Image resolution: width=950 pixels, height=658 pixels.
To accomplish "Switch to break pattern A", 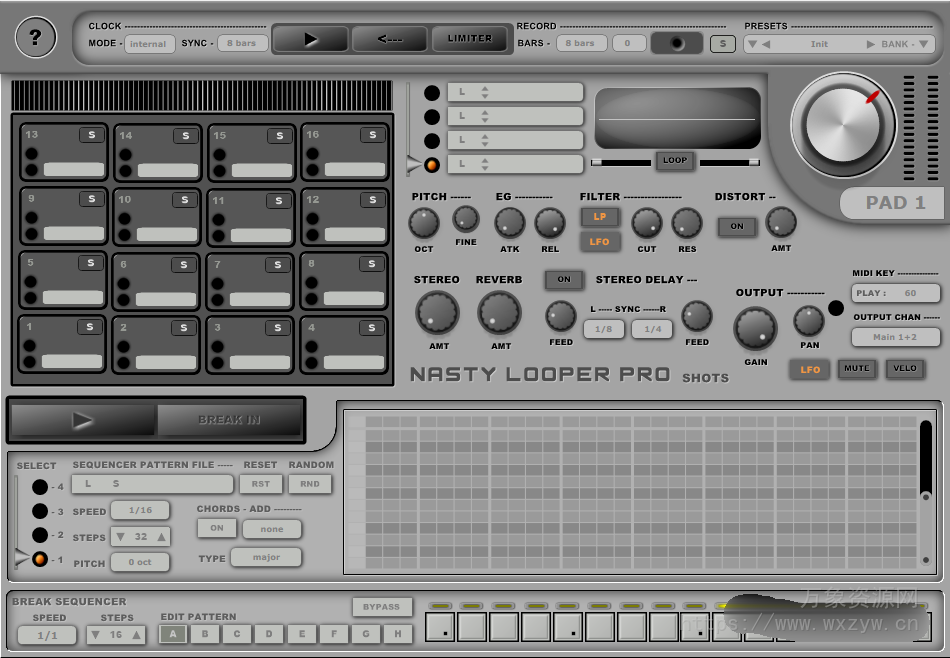I will pyautogui.click(x=172, y=634).
